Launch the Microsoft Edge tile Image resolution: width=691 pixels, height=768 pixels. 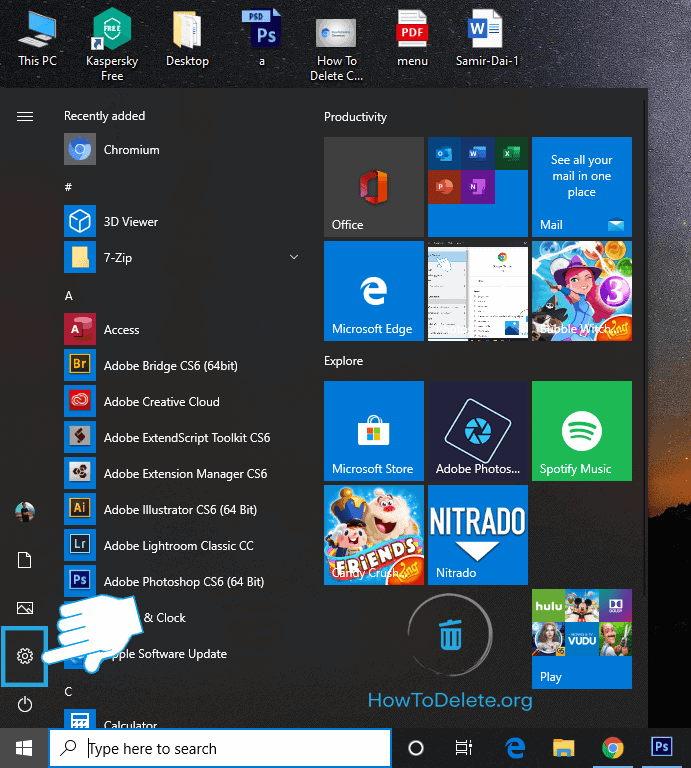374,290
